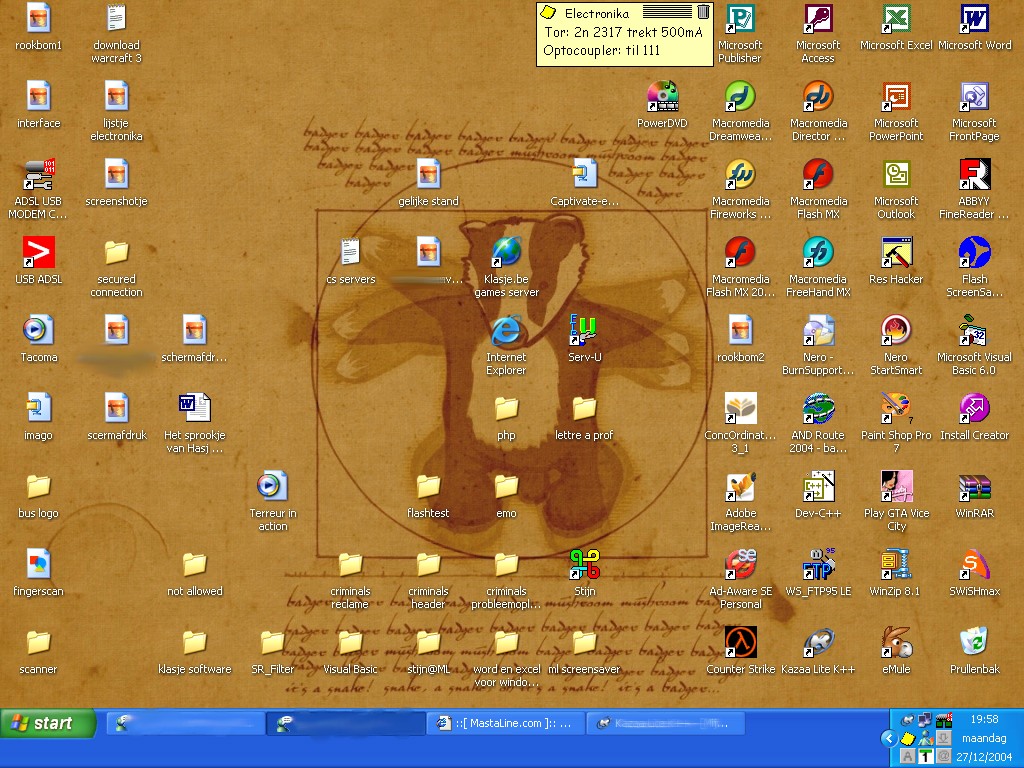This screenshot has height=768, width=1024.
Task: Open the Prullenbak recycle bin
Action: click(x=974, y=644)
